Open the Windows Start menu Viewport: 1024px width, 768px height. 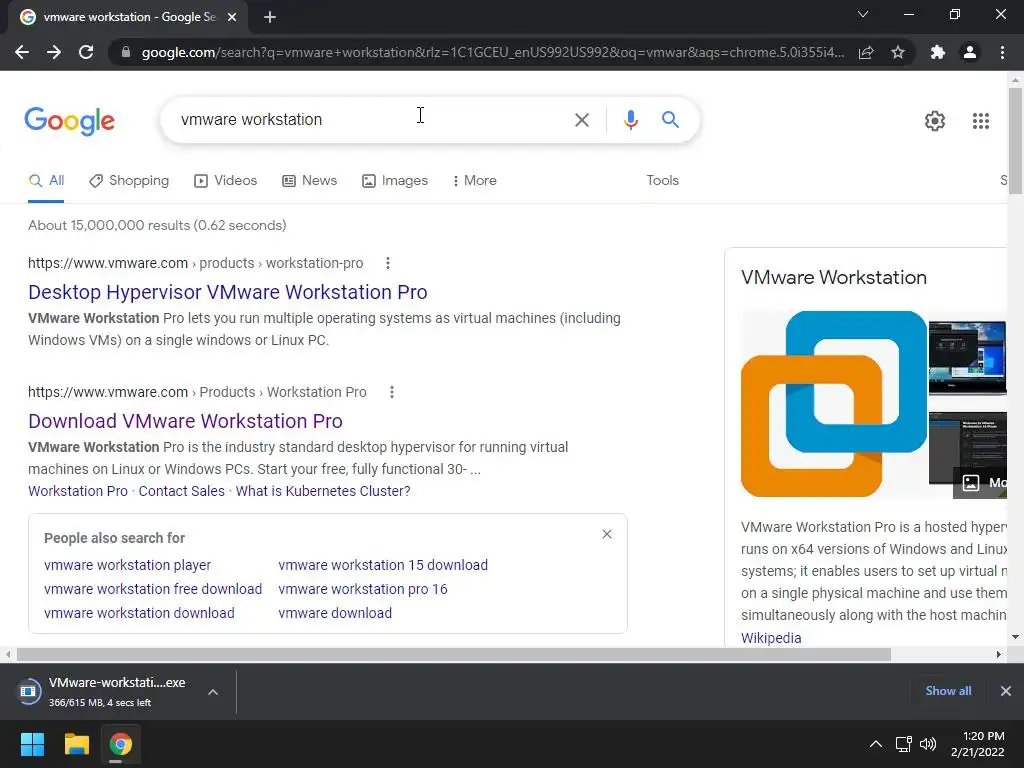tap(32, 744)
